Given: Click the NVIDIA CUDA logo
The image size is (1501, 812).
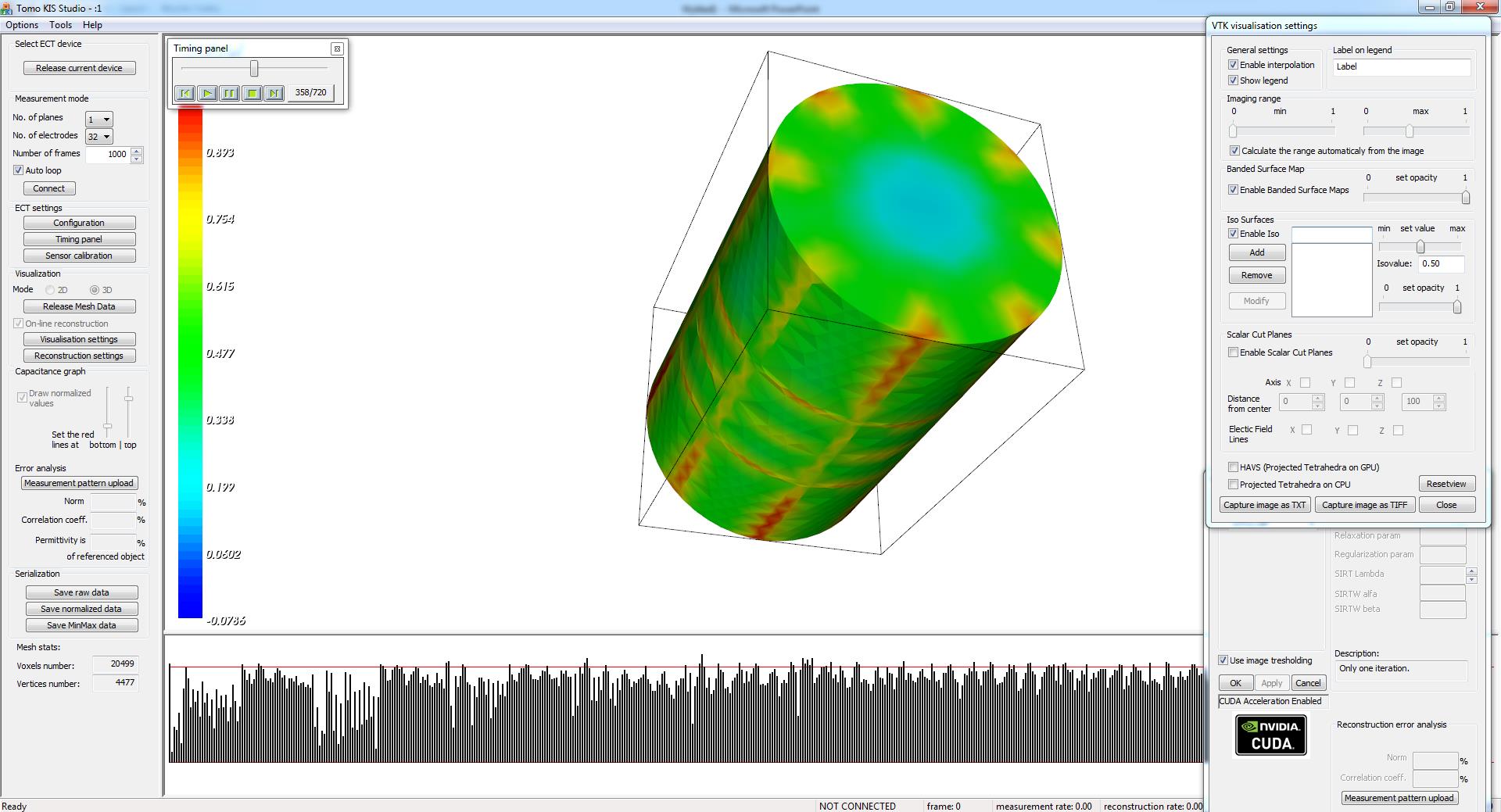Looking at the screenshot, I should (1271, 735).
